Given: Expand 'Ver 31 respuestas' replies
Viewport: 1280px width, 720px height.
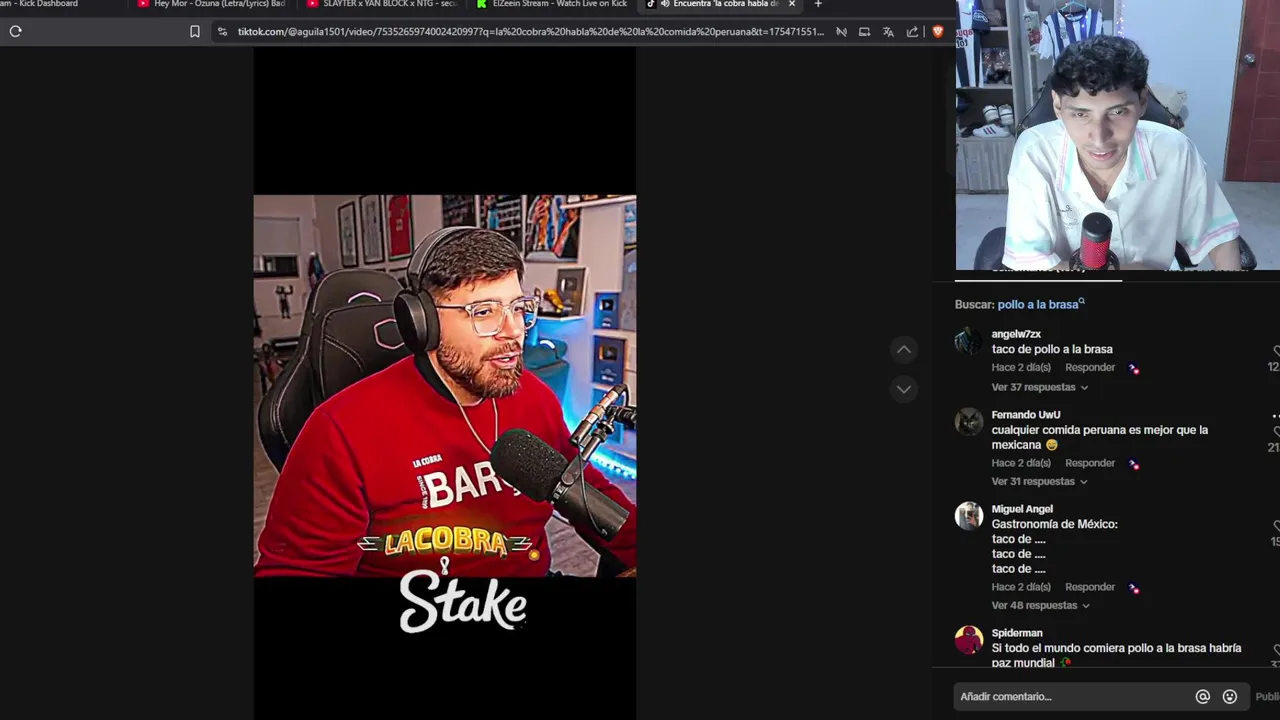Looking at the screenshot, I should (1040, 482).
